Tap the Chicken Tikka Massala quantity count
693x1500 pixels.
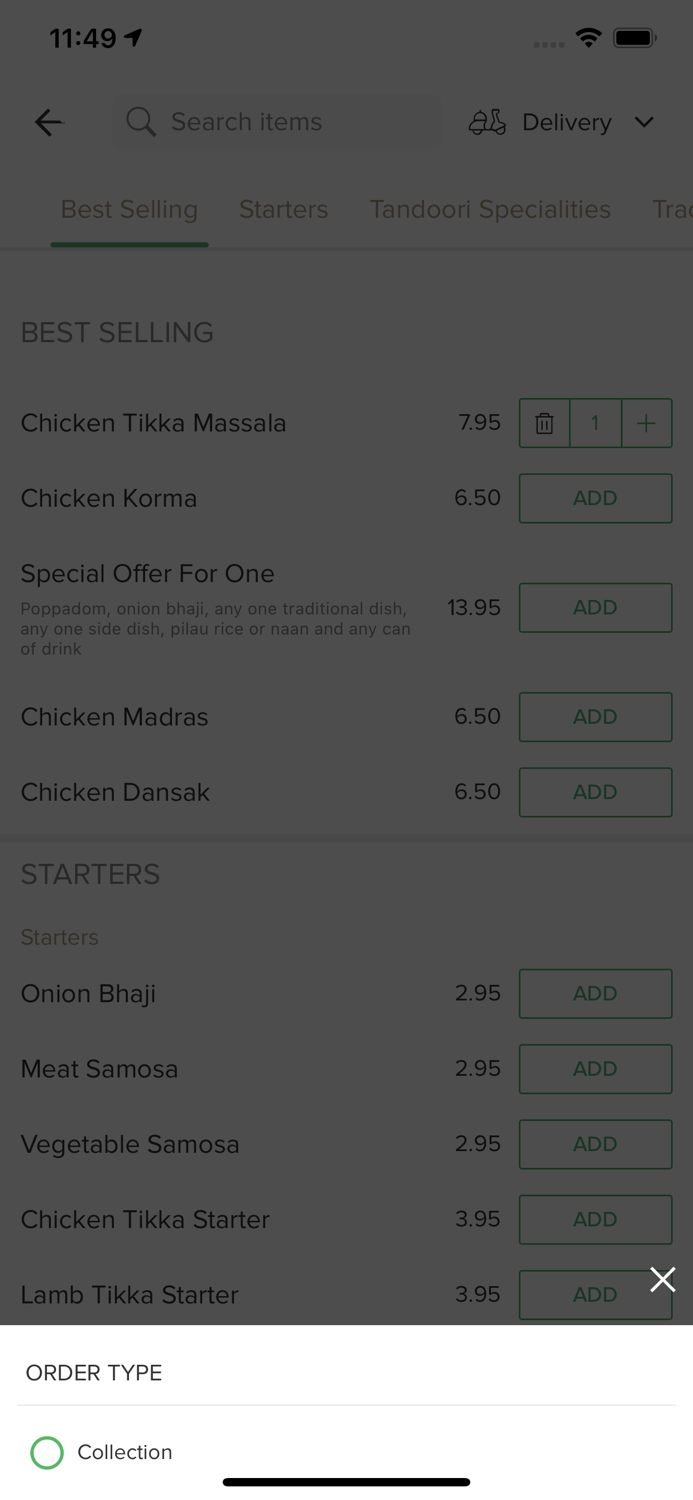point(595,423)
